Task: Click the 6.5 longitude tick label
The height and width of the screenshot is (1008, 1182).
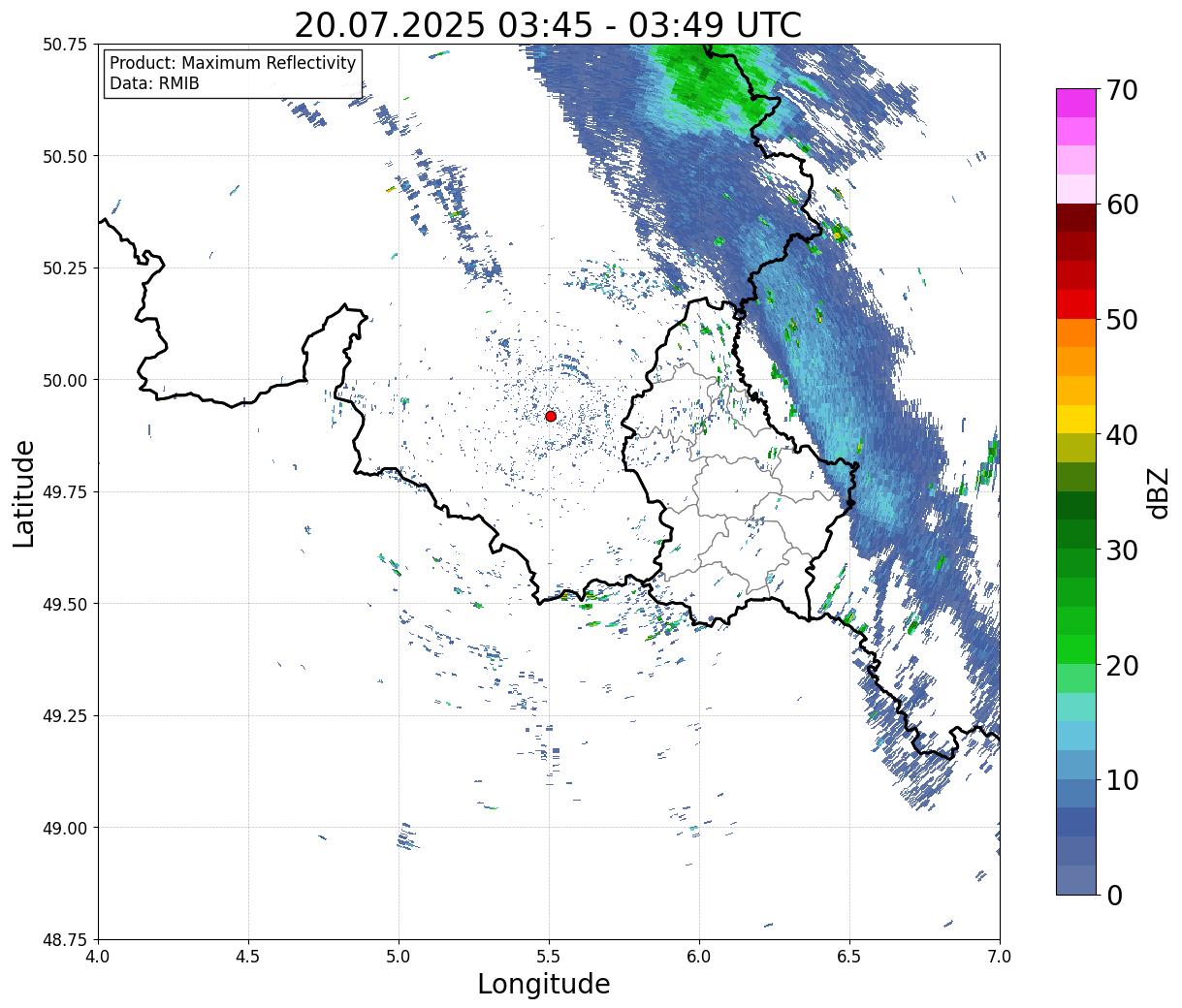Action: coord(849,957)
